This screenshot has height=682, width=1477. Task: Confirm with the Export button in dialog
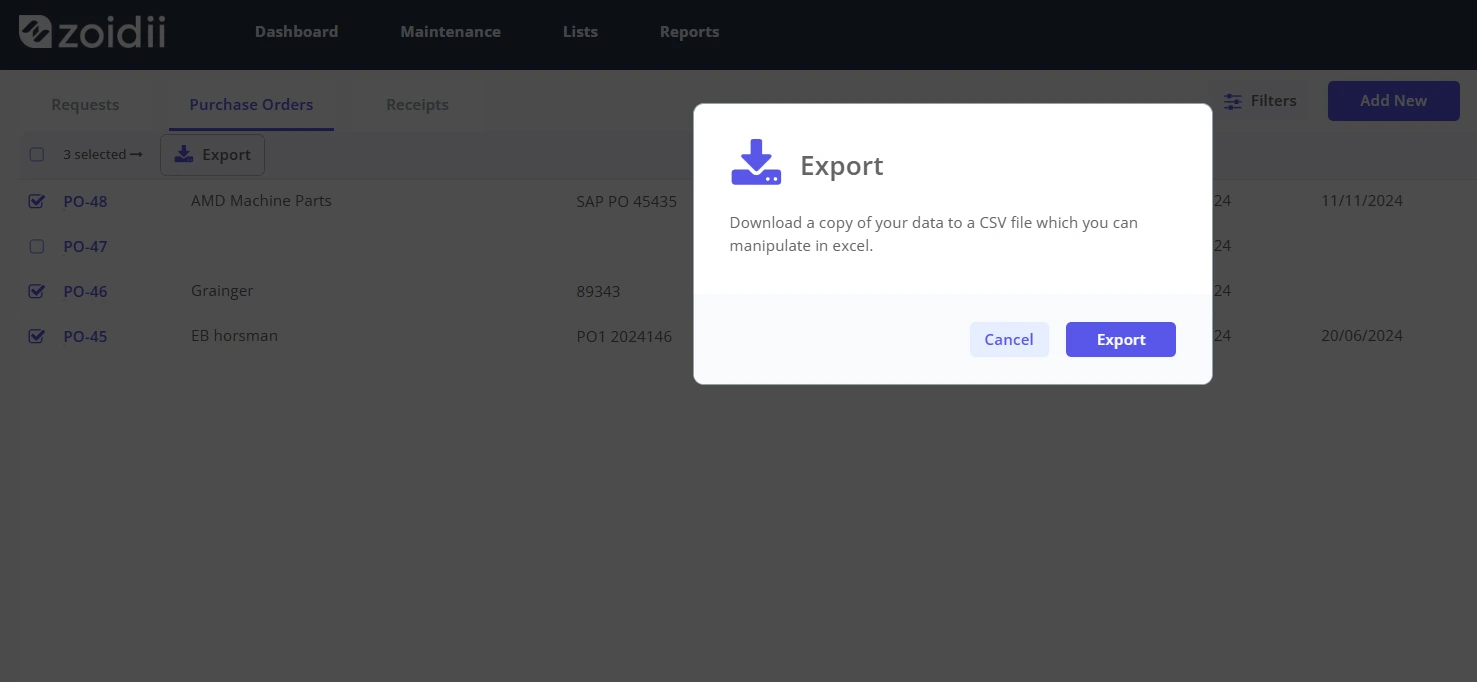(x=1121, y=340)
